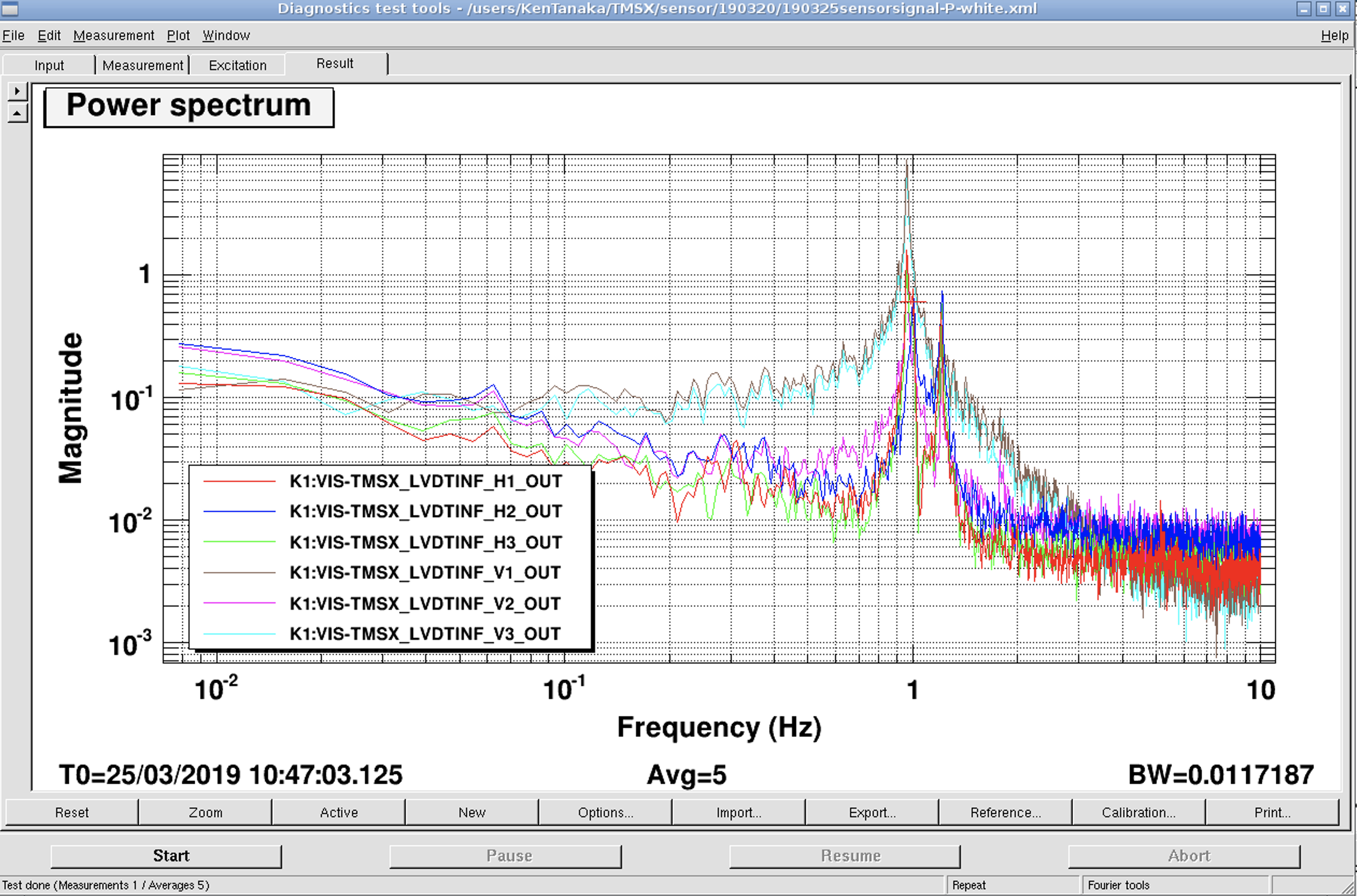Viewport: 1357px width, 896px height.
Task: Switch to the Input tab
Action: 49,65
